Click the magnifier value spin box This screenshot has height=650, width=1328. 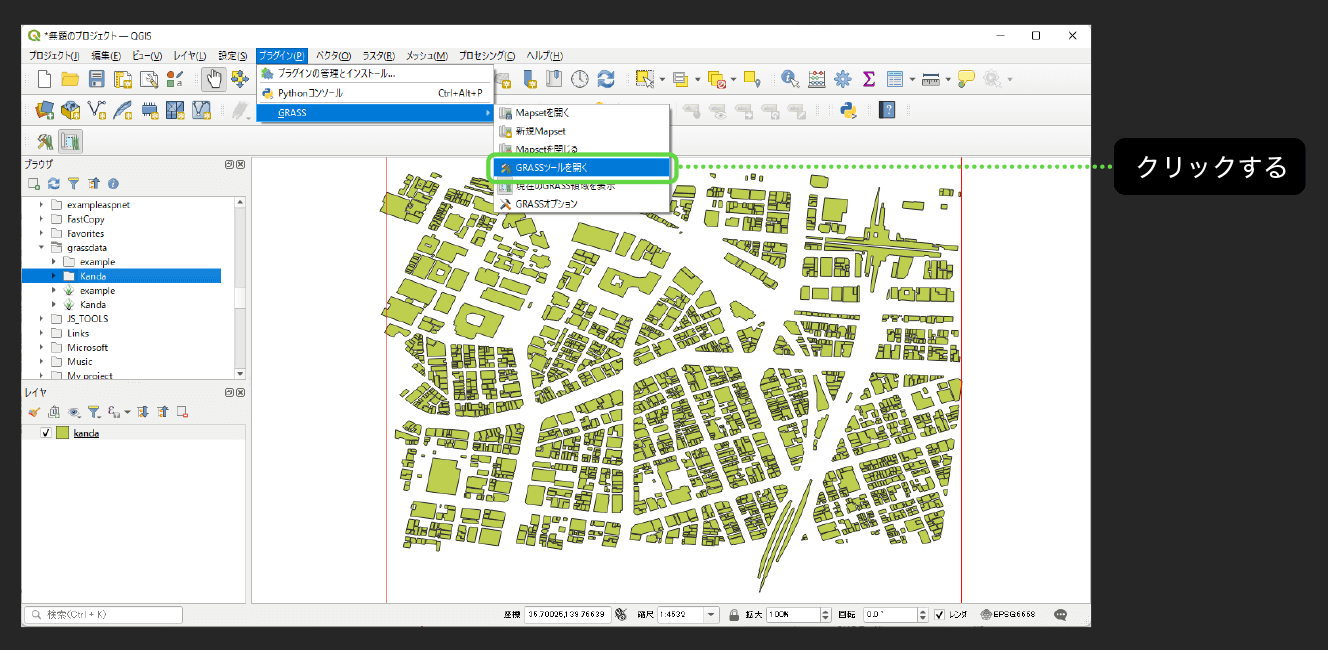797,615
